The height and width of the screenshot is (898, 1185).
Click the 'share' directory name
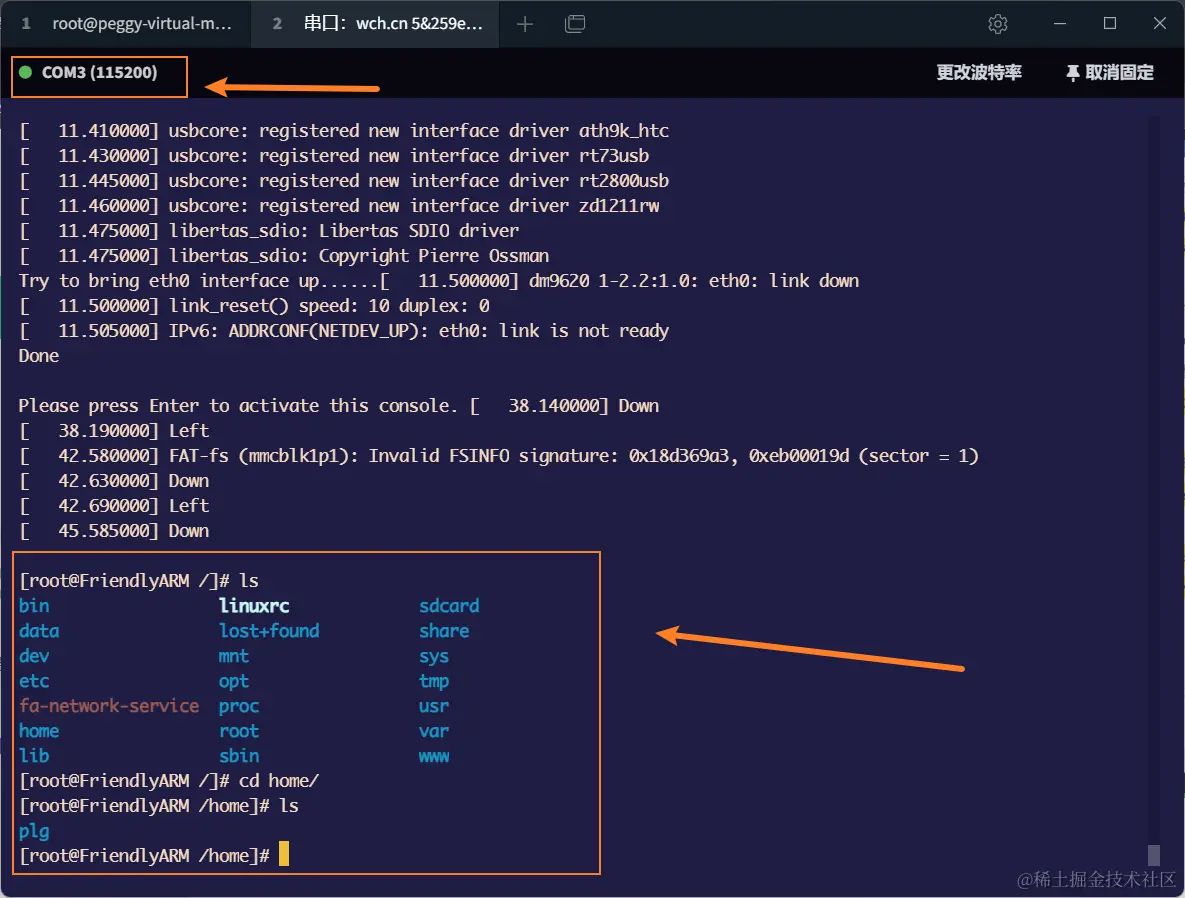(x=444, y=630)
